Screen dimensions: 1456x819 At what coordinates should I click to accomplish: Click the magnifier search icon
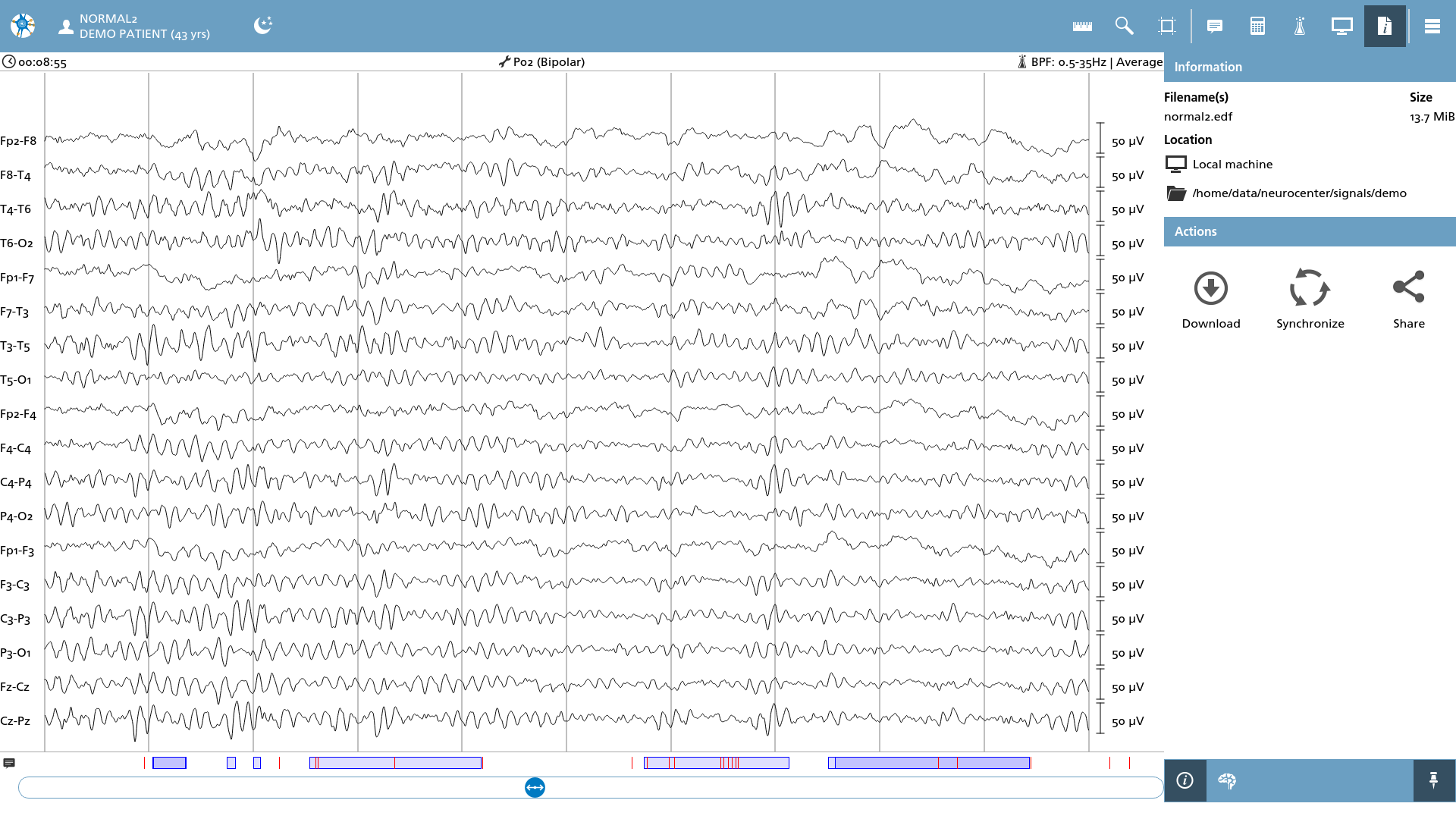(x=1125, y=26)
